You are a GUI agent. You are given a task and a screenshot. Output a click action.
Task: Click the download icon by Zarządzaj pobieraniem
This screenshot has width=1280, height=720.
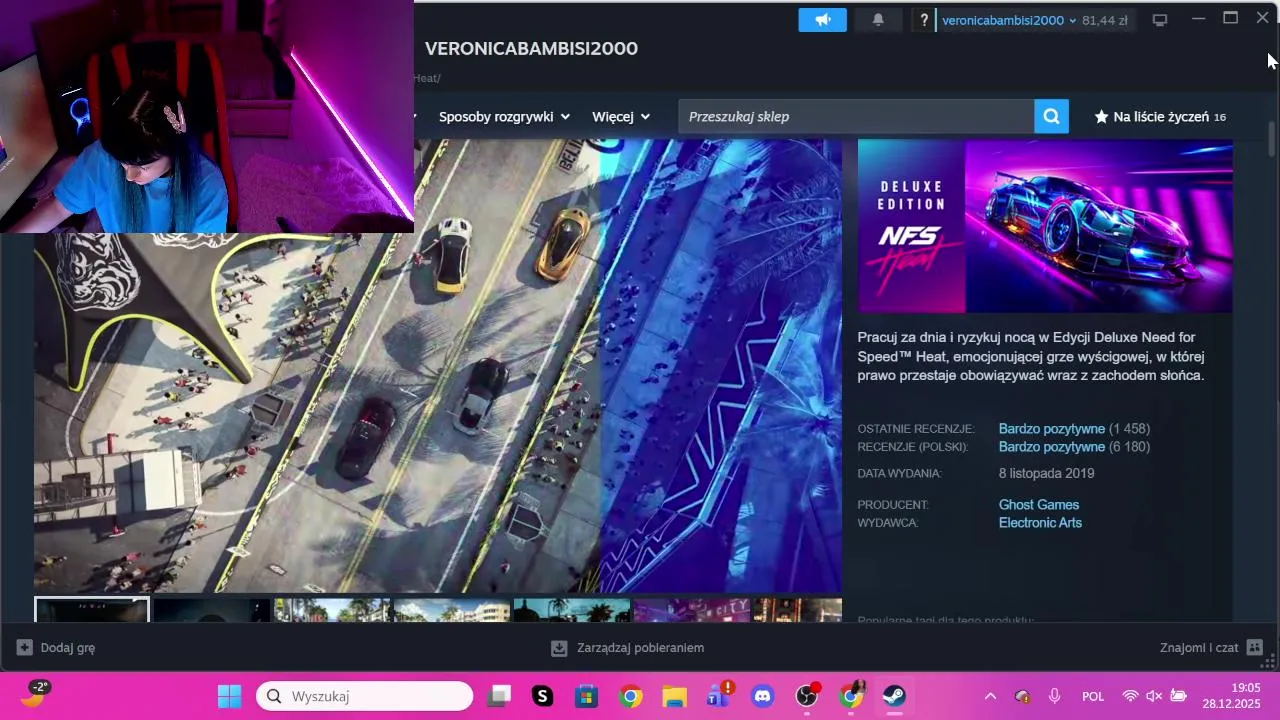point(559,648)
